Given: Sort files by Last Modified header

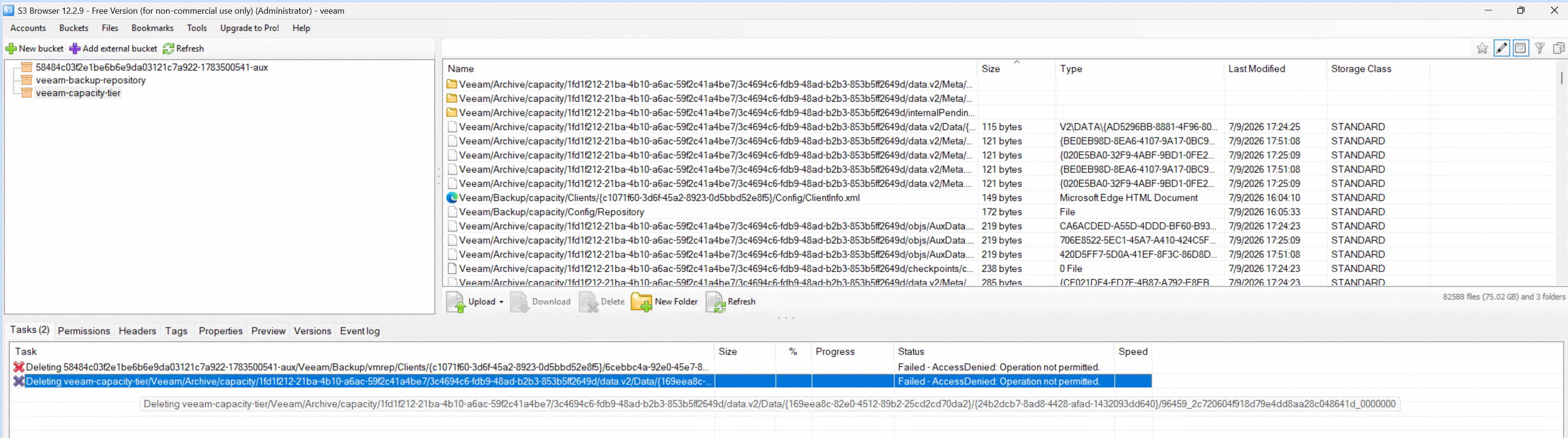Looking at the screenshot, I should coord(1274,69).
